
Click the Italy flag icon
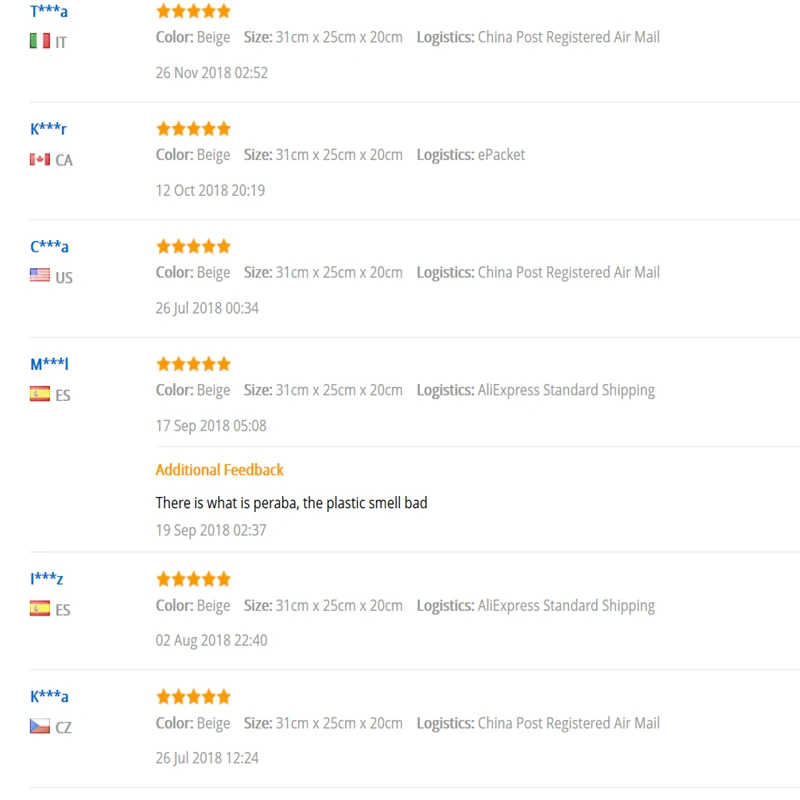click(x=40, y=41)
